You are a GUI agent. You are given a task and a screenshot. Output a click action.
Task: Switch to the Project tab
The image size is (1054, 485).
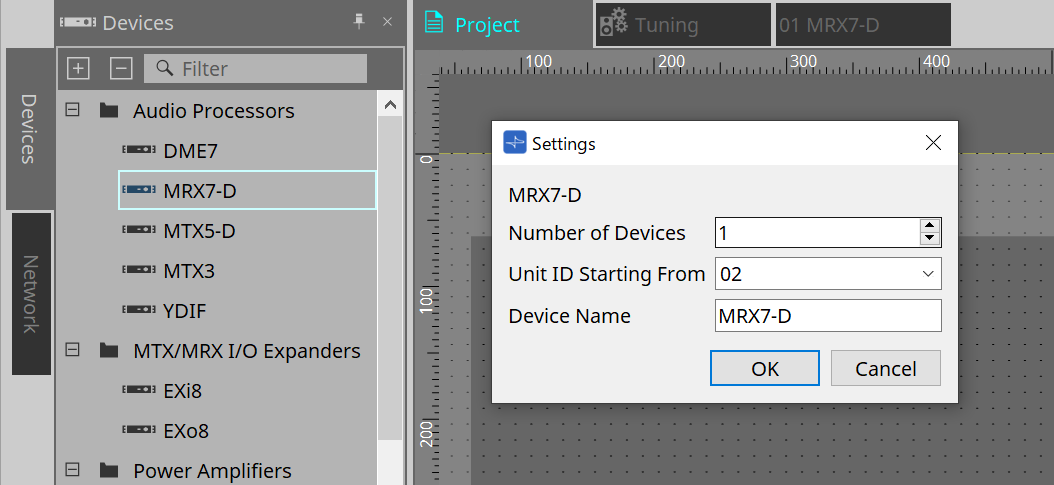[501, 24]
